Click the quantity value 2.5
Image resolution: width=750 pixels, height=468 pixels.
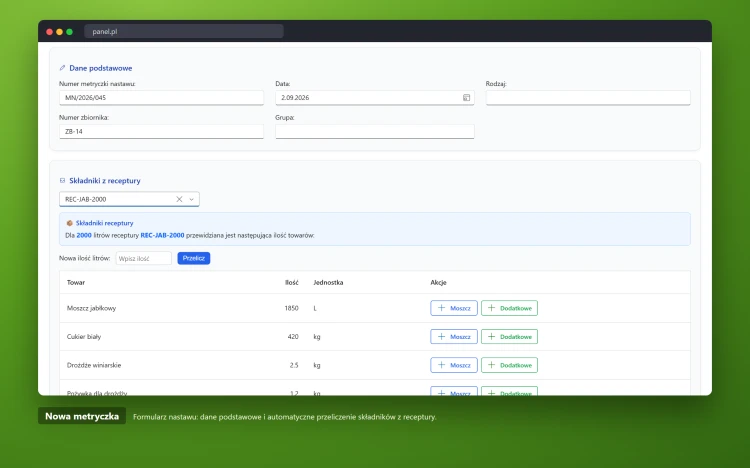click(x=294, y=365)
